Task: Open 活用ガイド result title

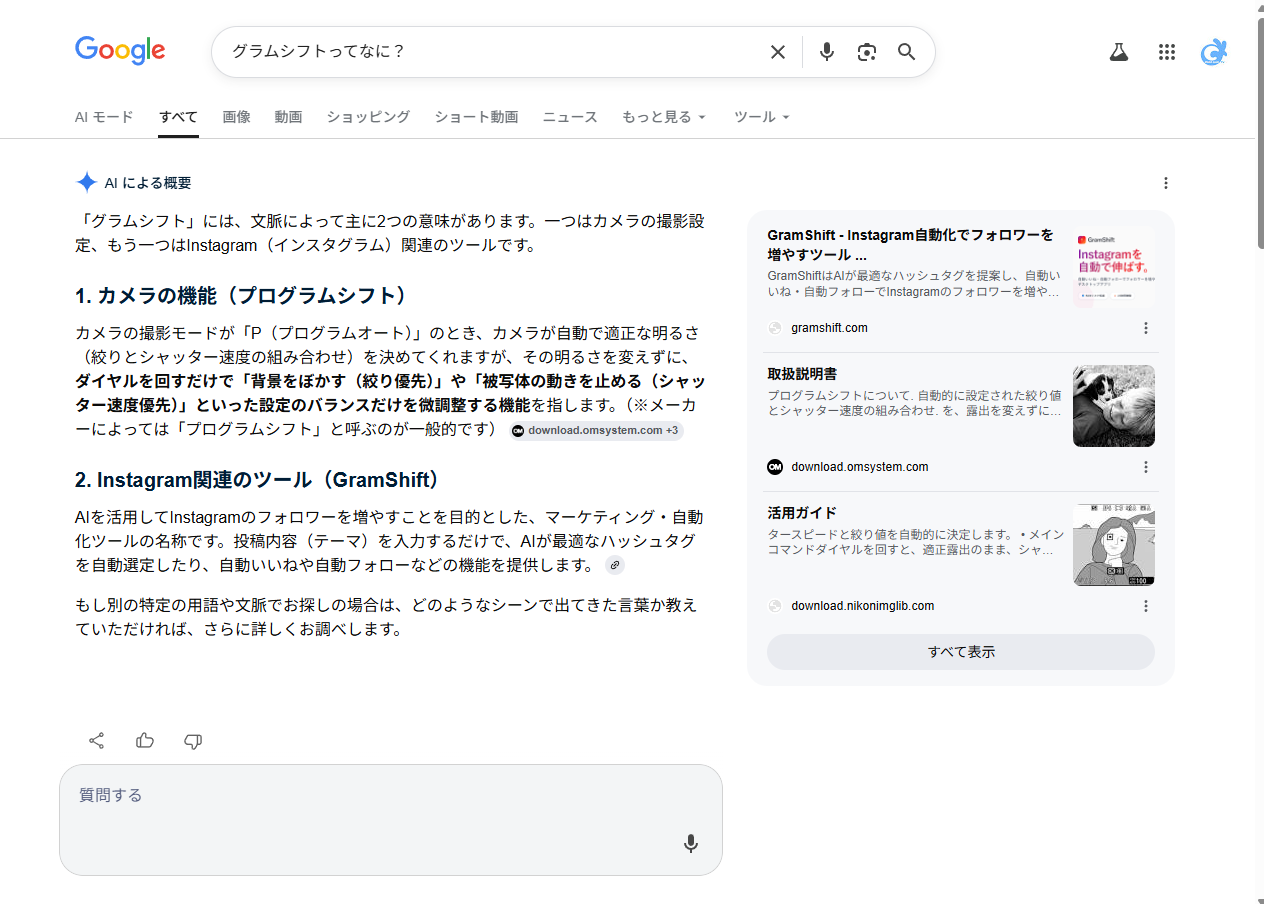Action: [x=802, y=513]
